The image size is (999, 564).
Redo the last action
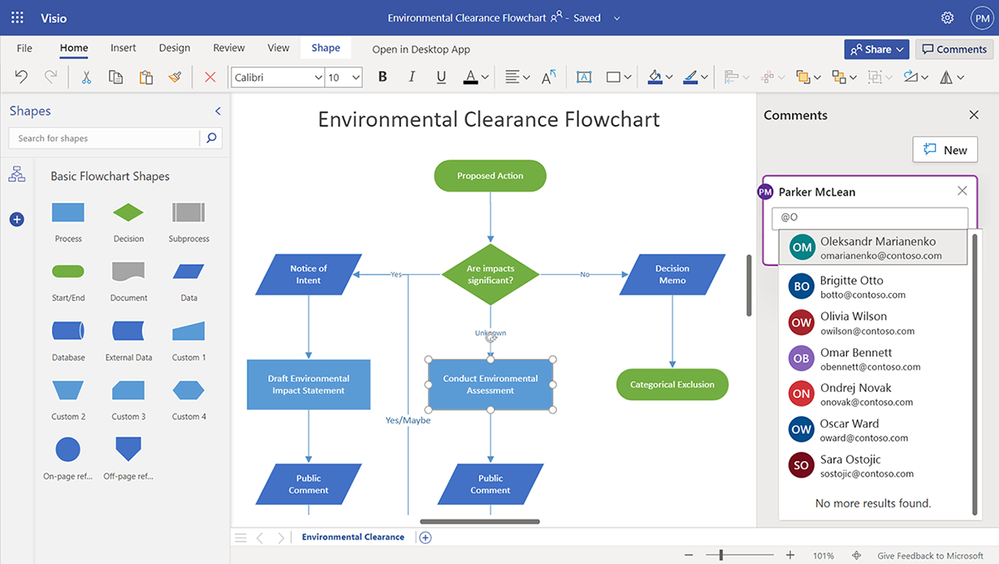[51, 77]
